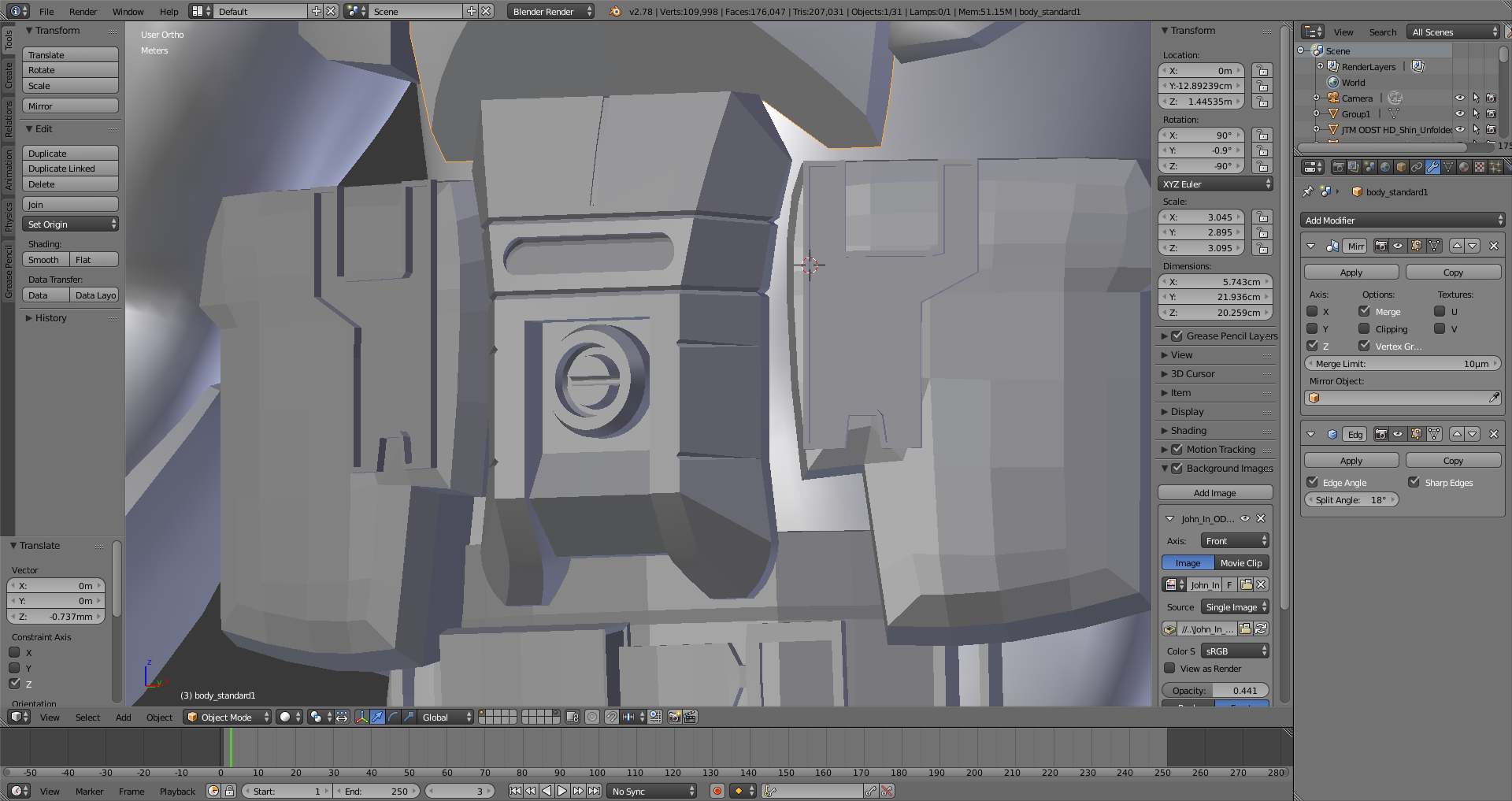1512x801 pixels.
Task: Move the Edge Split modifier up
Action: [x=1457, y=434]
